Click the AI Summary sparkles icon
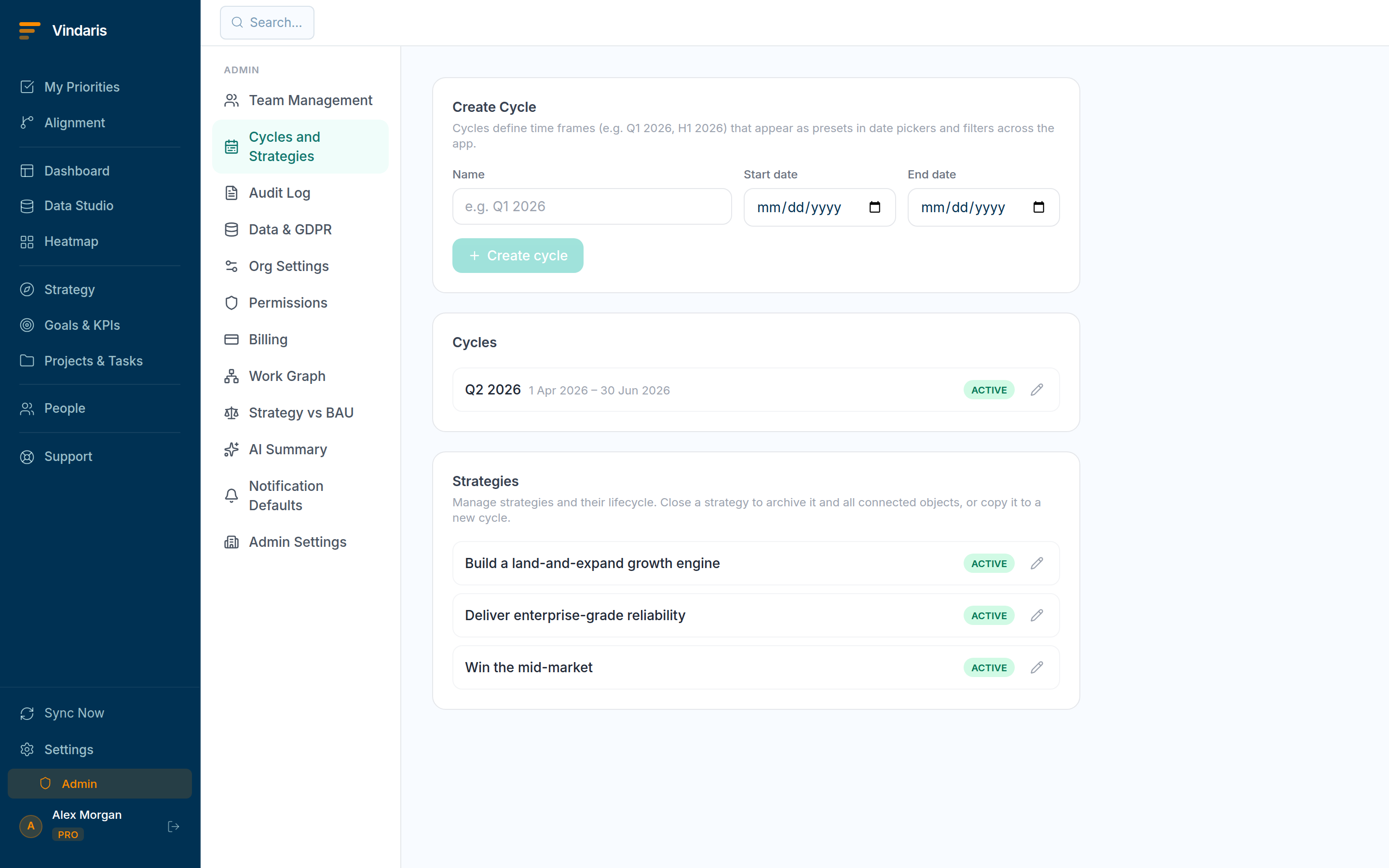This screenshot has width=1389, height=868. pyautogui.click(x=231, y=449)
